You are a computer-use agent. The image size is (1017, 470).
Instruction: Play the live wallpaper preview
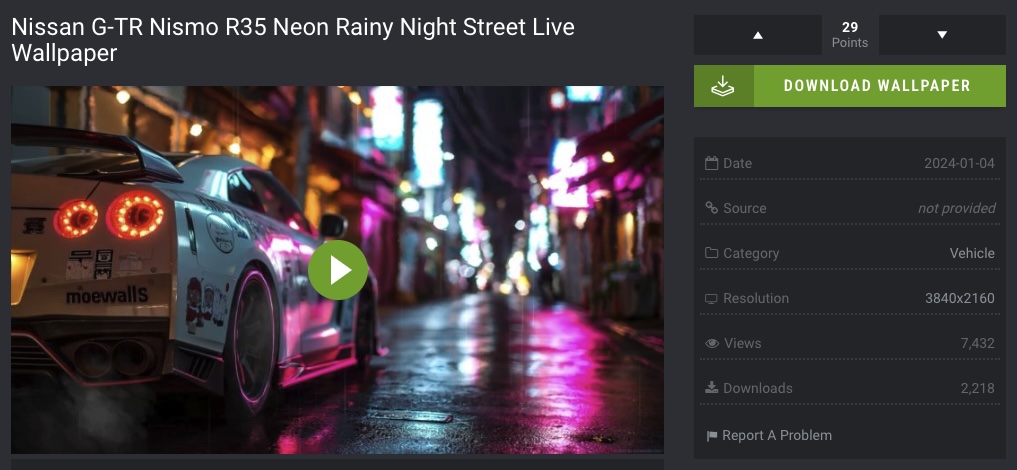(x=338, y=270)
